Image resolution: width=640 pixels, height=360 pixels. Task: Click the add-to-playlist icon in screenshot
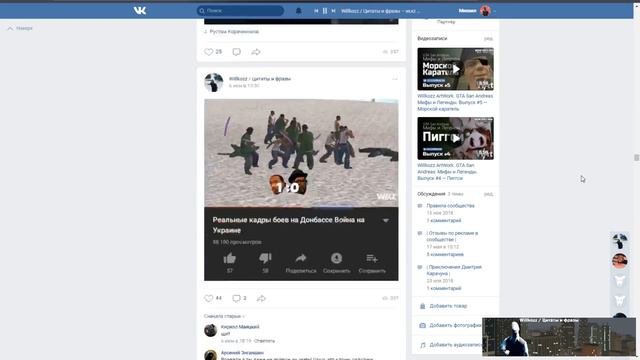coord(372,258)
